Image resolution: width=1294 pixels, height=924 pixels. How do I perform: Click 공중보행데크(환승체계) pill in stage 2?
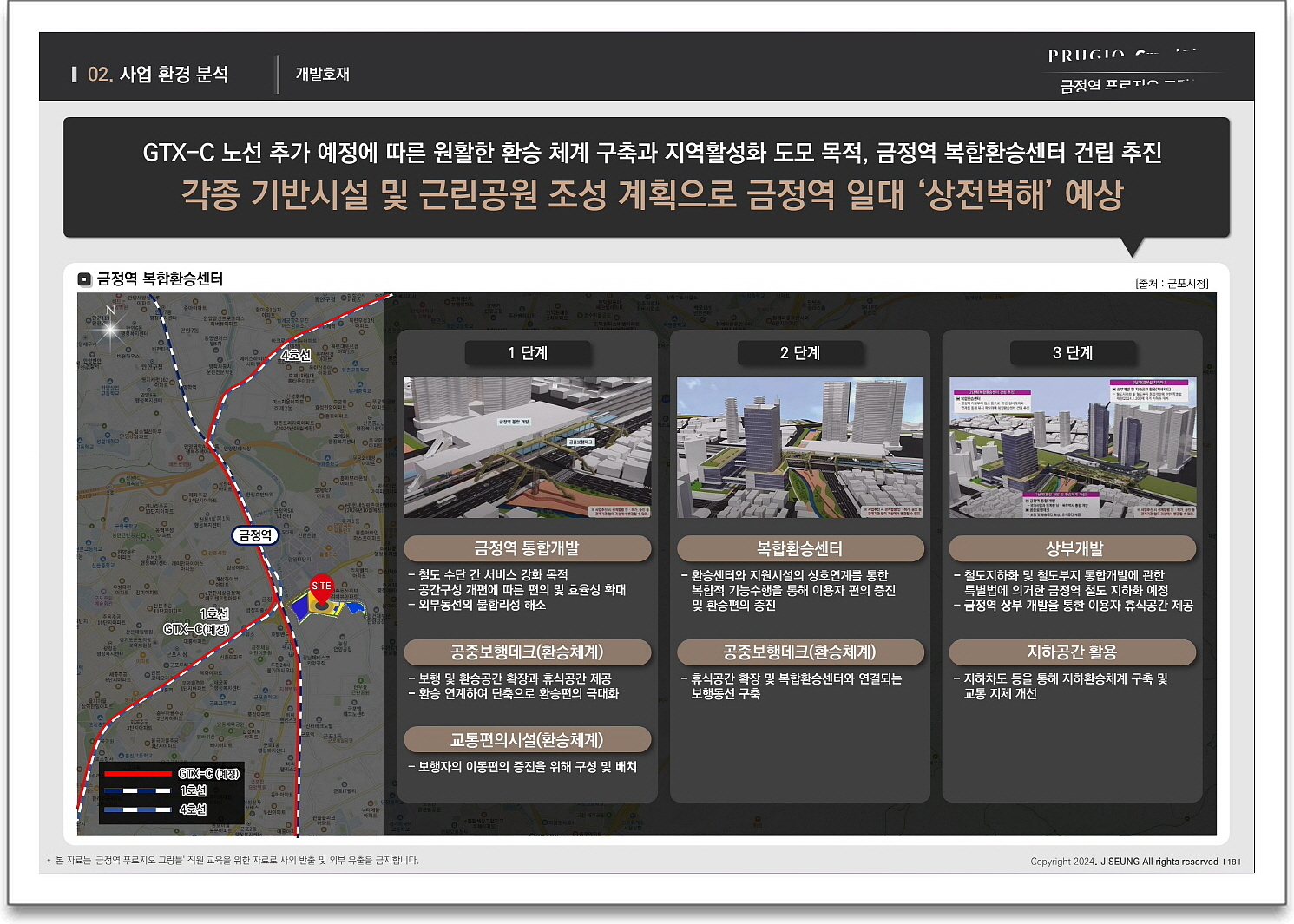coord(800,652)
